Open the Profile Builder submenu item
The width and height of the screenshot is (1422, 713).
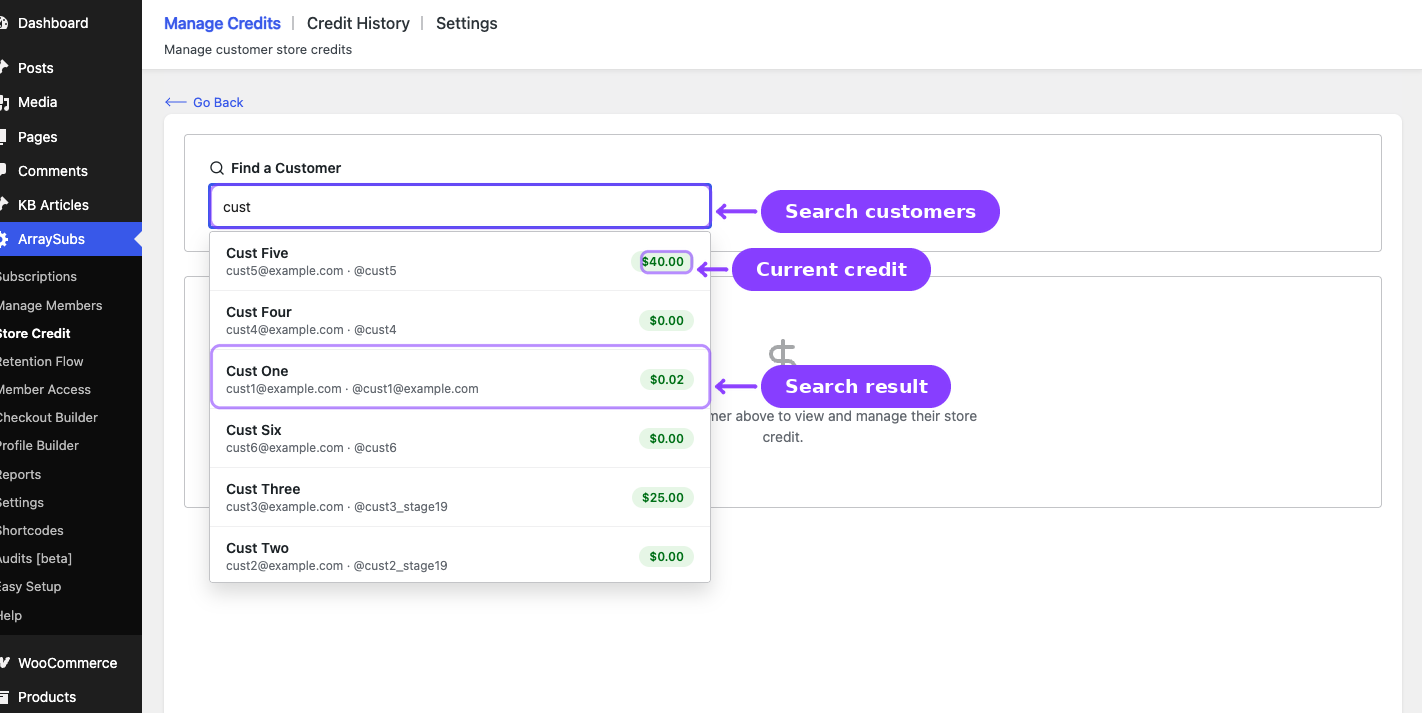pyautogui.click(x=38, y=445)
